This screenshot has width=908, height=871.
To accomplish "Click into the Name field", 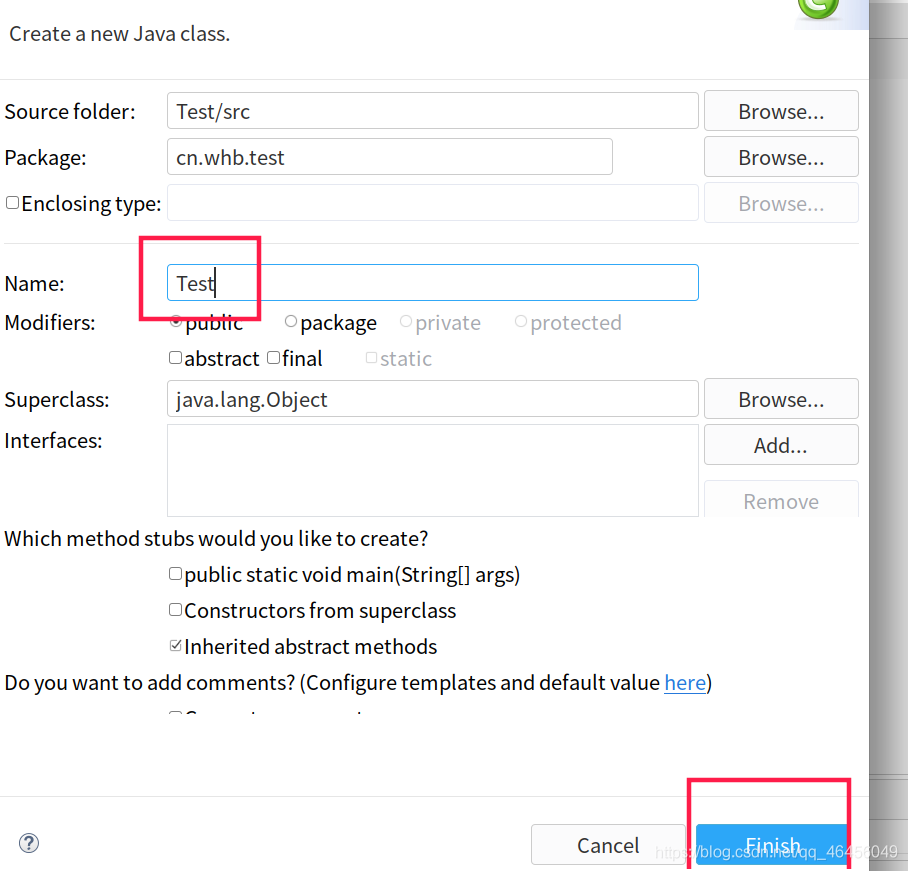I will (x=433, y=283).
